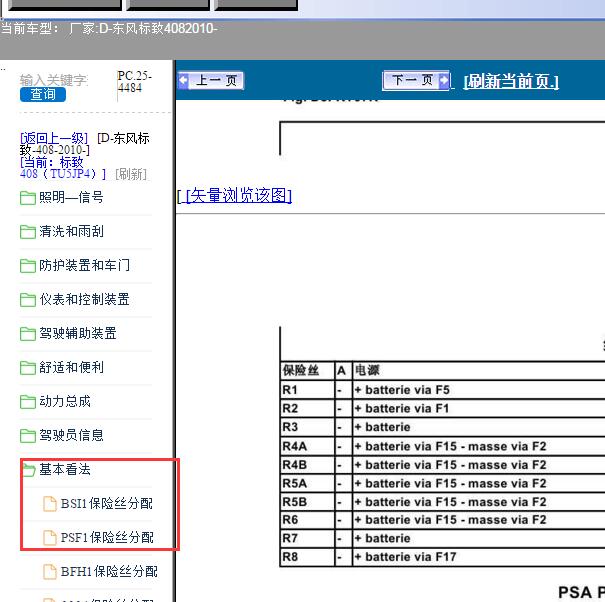Select table cell R2
This screenshot has height=602, width=605.
coord(308,408)
